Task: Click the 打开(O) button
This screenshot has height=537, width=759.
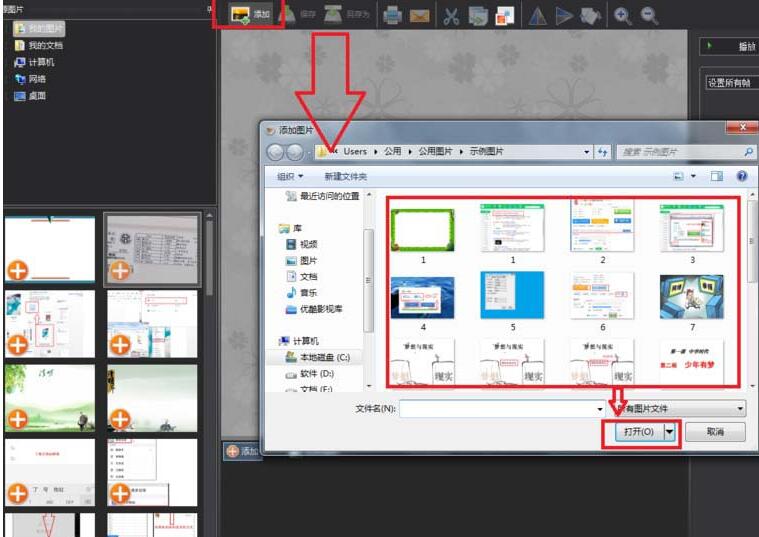Action: coord(639,431)
